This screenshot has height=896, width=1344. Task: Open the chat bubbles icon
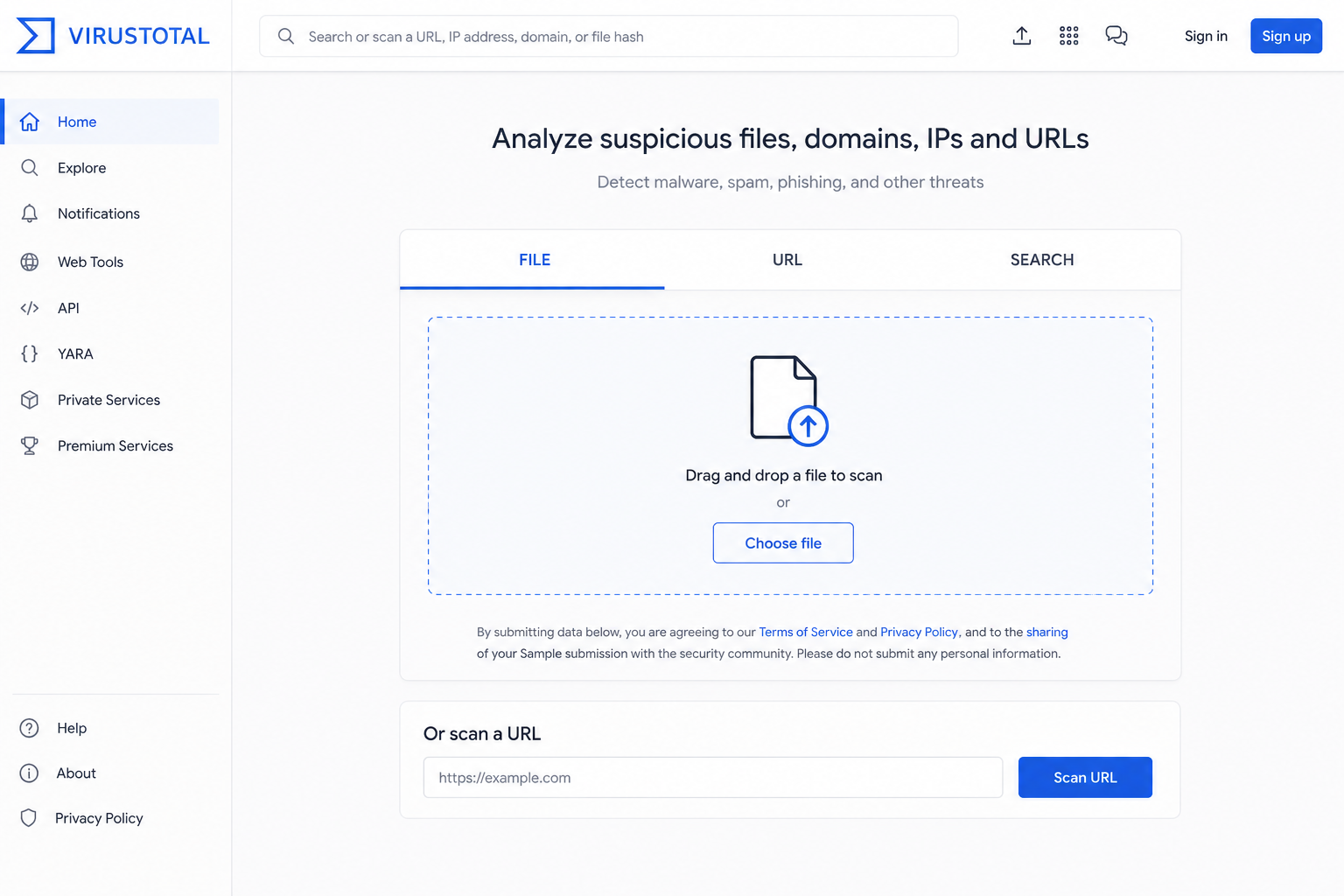point(1116,36)
